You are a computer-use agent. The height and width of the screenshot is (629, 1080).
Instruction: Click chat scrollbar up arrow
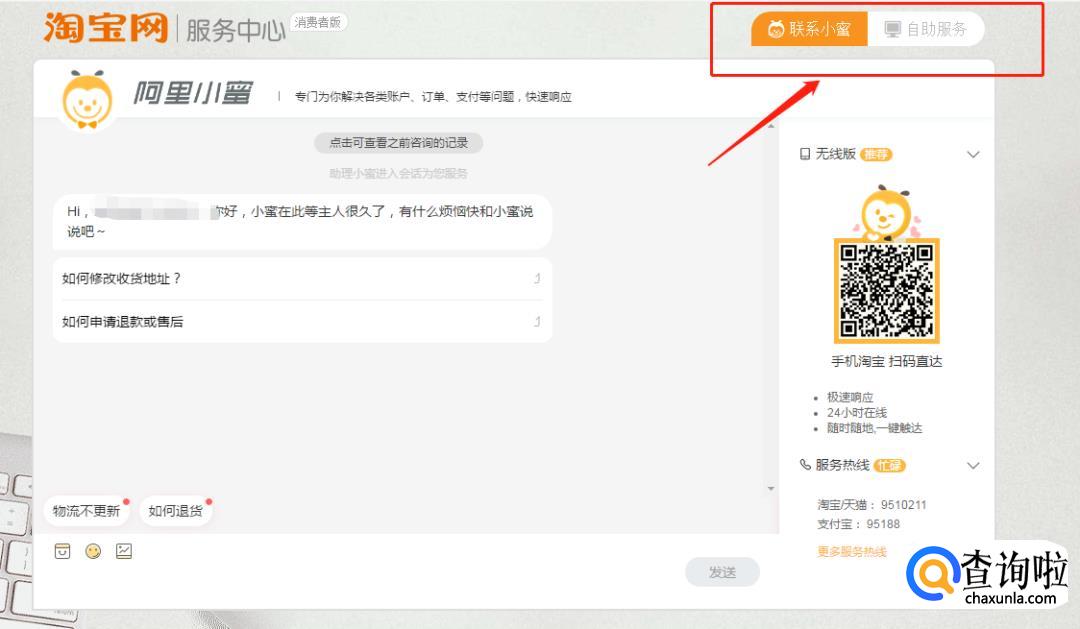coord(771,126)
